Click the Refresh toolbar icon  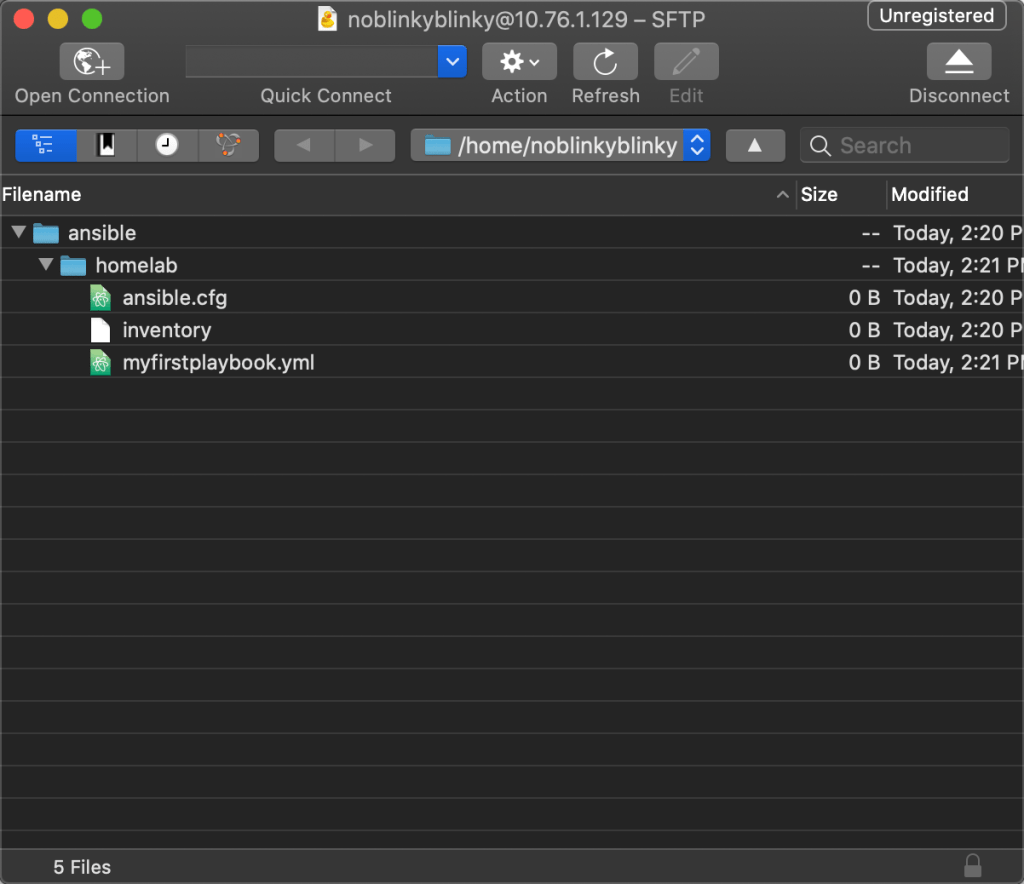click(605, 62)
